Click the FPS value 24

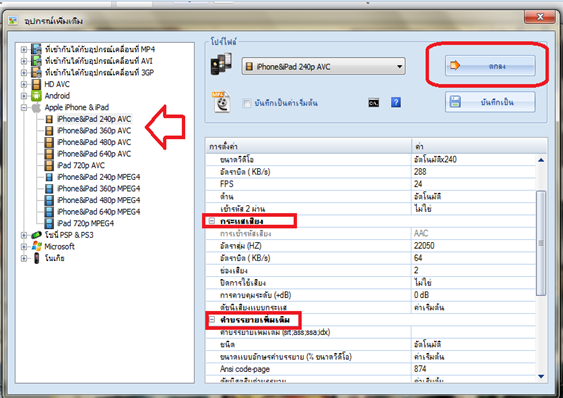(x=418, y=184)
